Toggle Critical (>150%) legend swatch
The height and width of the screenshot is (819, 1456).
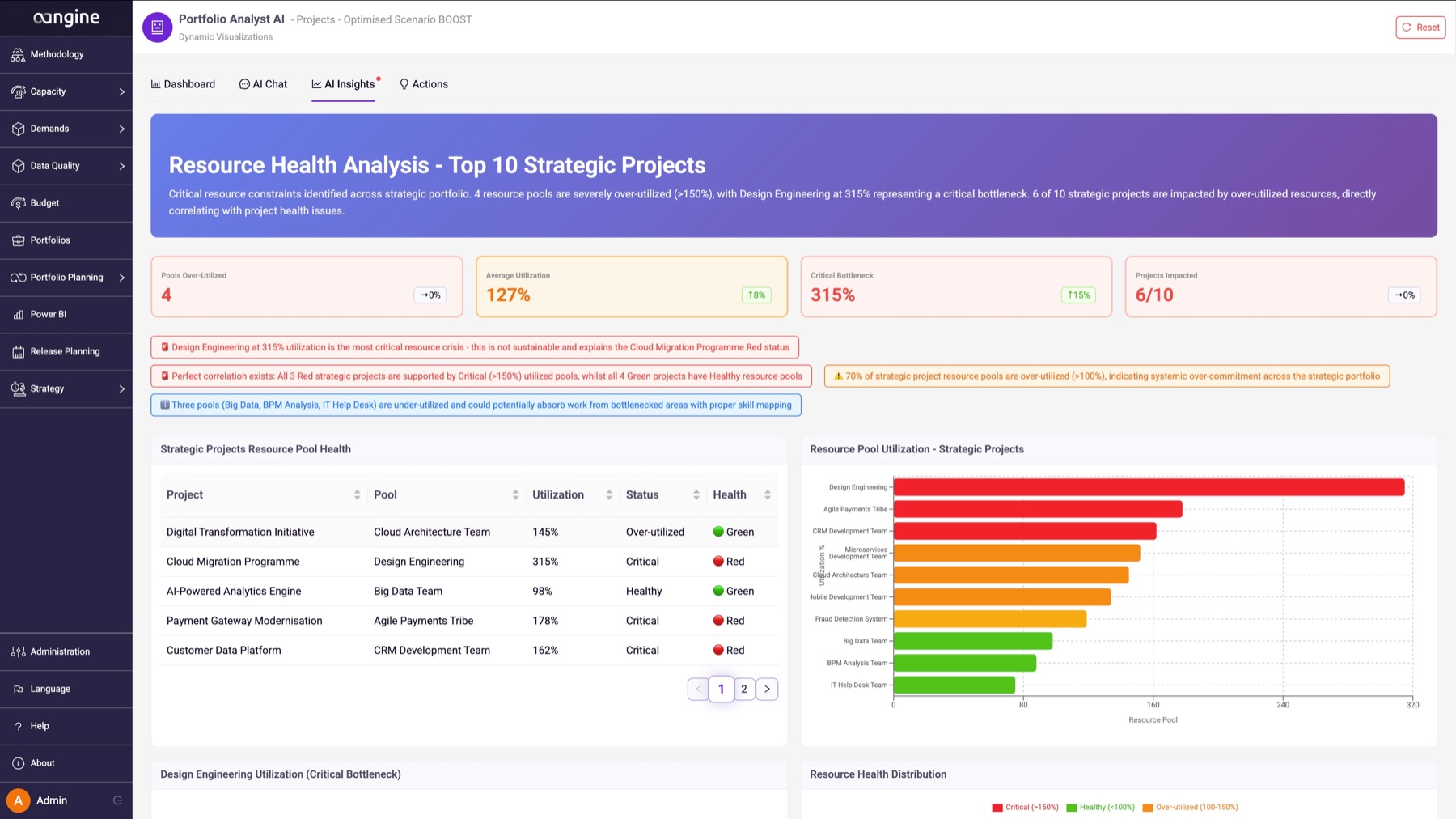coord(997,808)
